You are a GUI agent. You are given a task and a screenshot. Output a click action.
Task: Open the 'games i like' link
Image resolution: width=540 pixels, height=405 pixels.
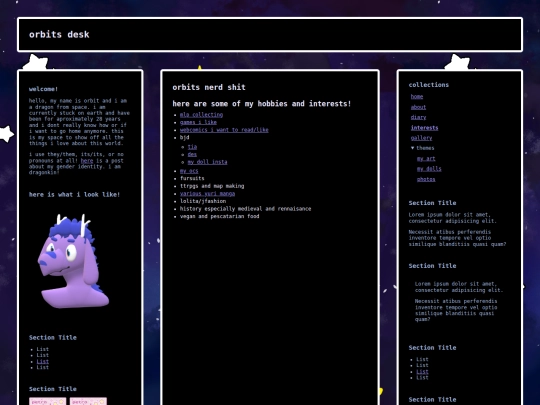tap(198, 122)
